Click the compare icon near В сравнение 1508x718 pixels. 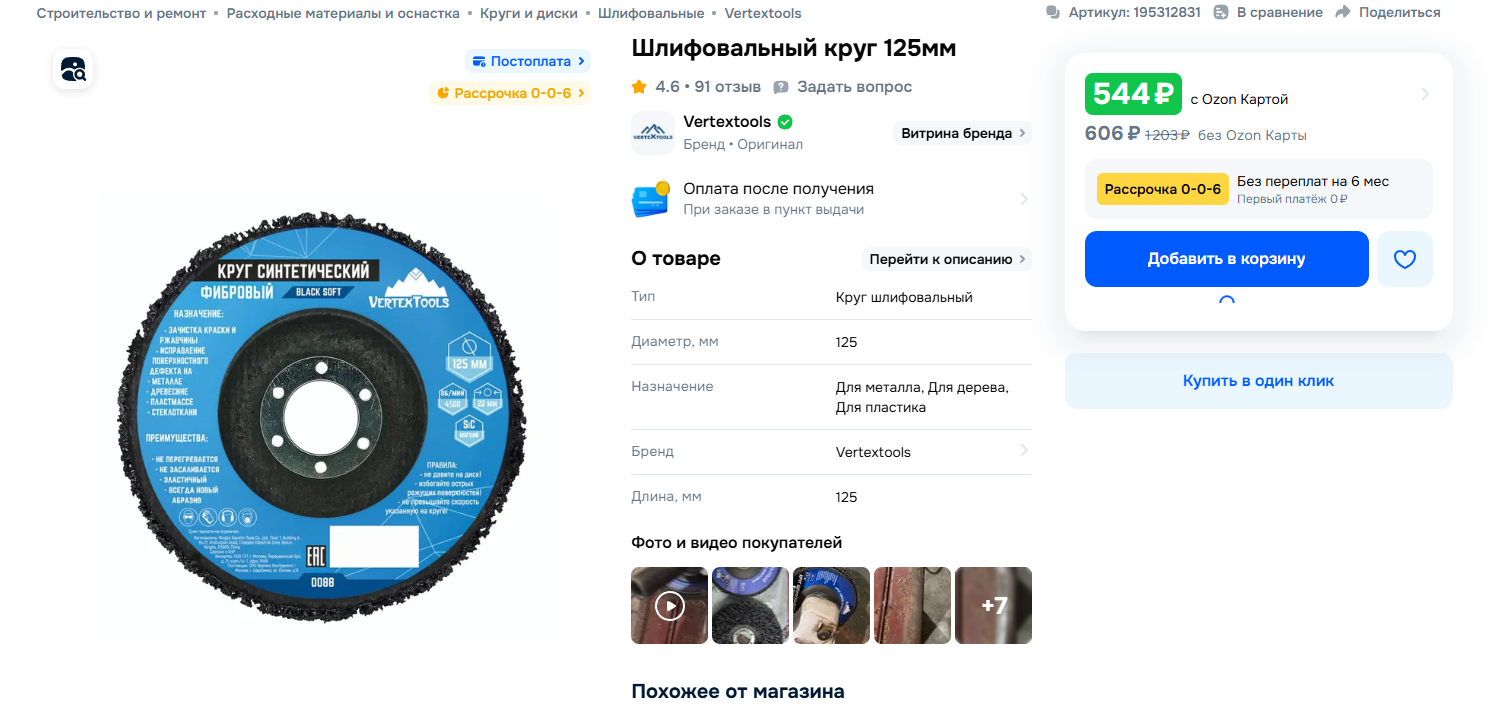[x=1221, y=12]
